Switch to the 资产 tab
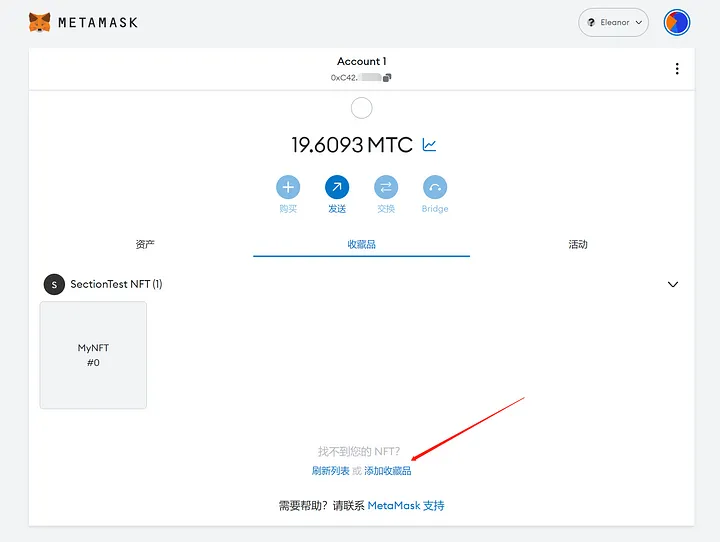 pos(145,244)
